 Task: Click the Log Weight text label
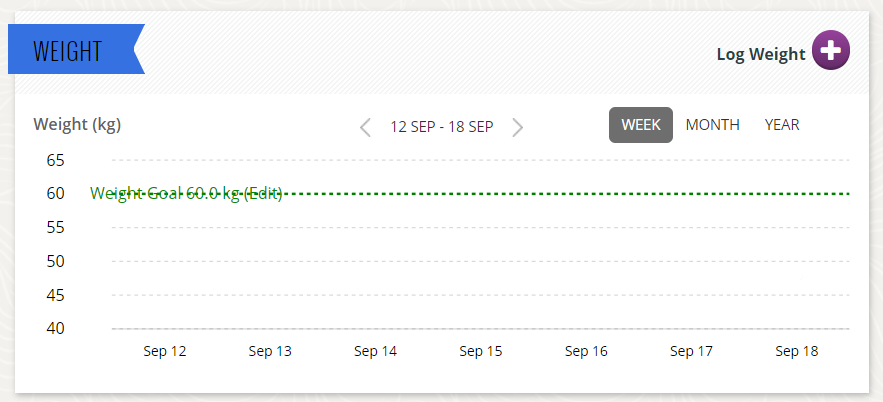pyautogui.click(x=761, y=54)
